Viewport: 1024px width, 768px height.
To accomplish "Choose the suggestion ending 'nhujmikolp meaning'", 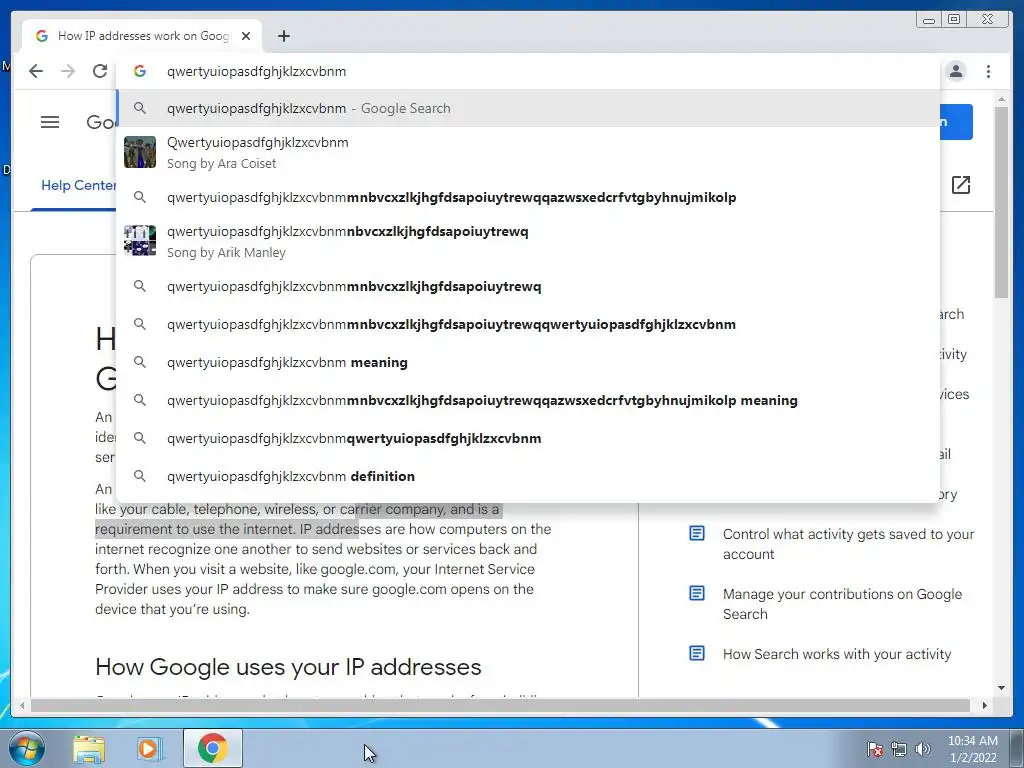I will coord(528,400).
